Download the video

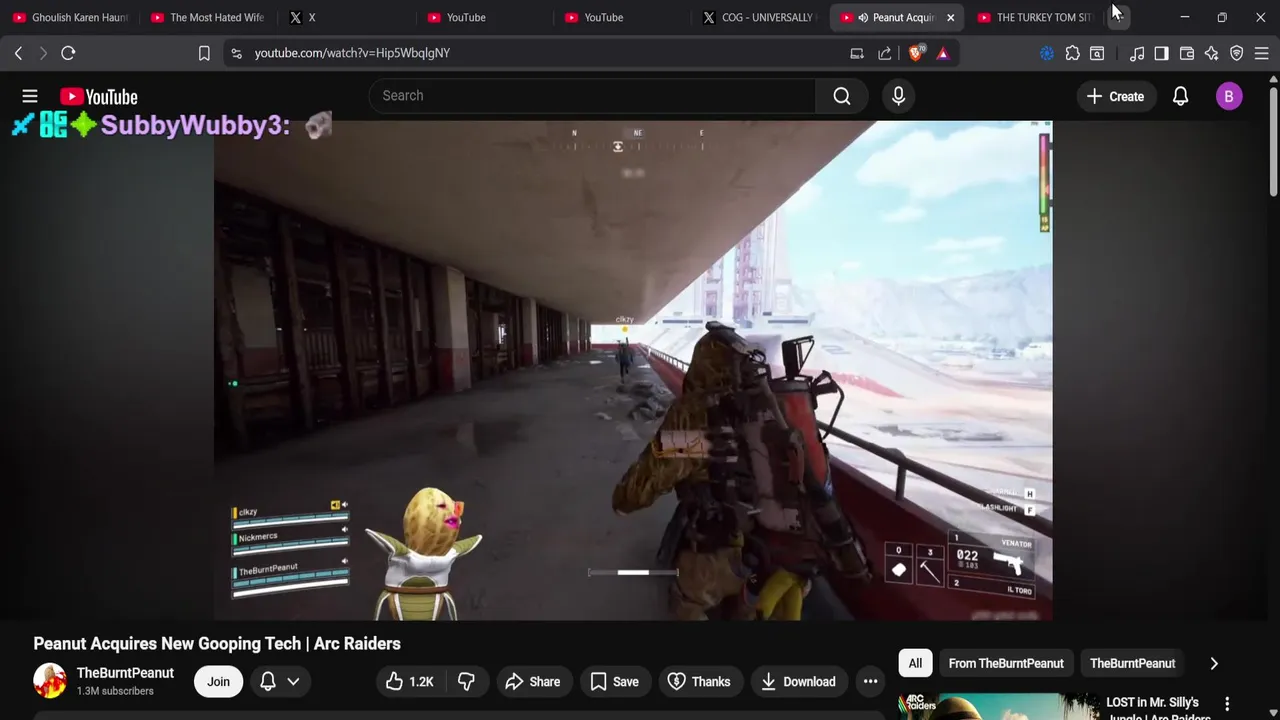click(x=798, y=682)
